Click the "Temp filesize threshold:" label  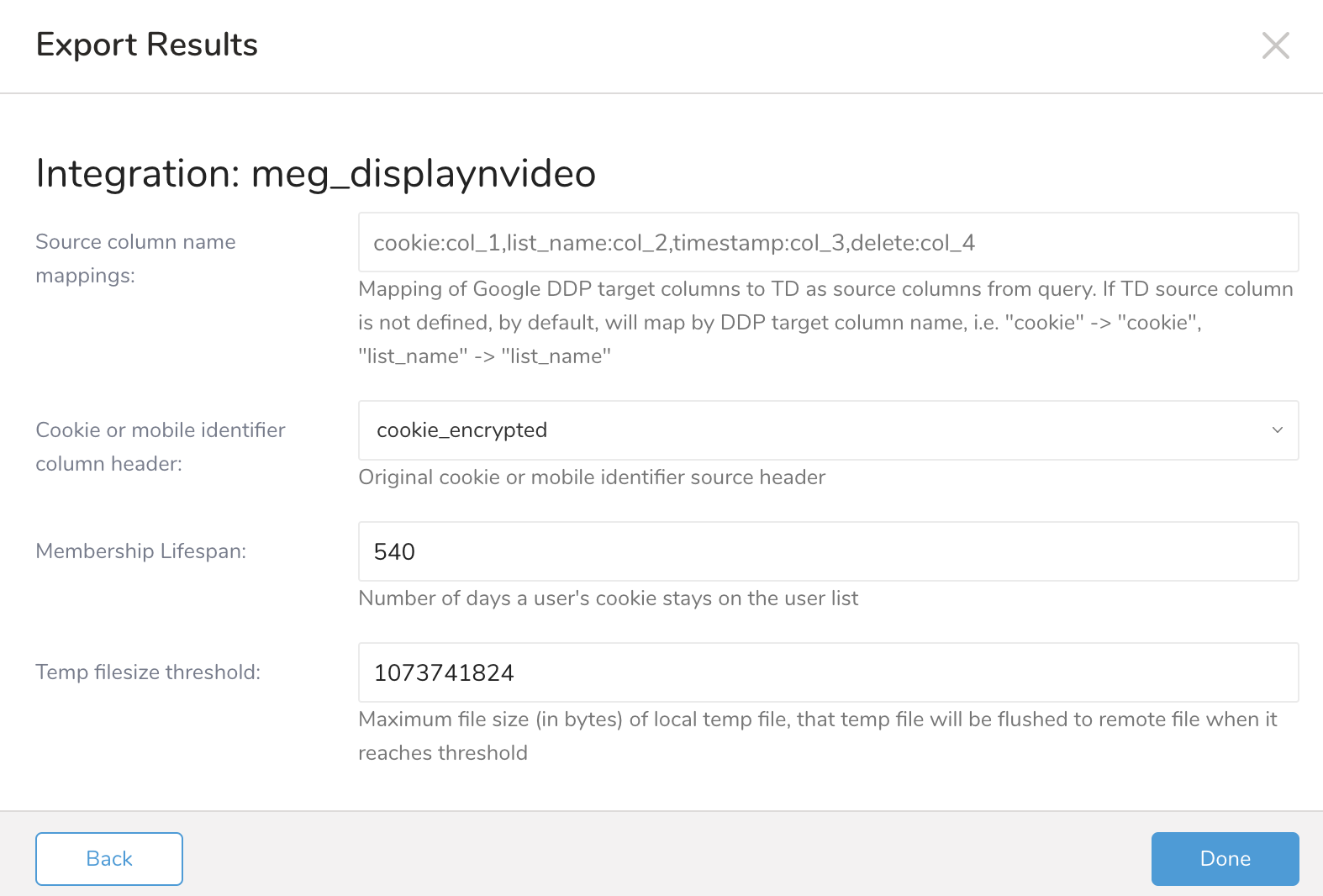(148, 672)
